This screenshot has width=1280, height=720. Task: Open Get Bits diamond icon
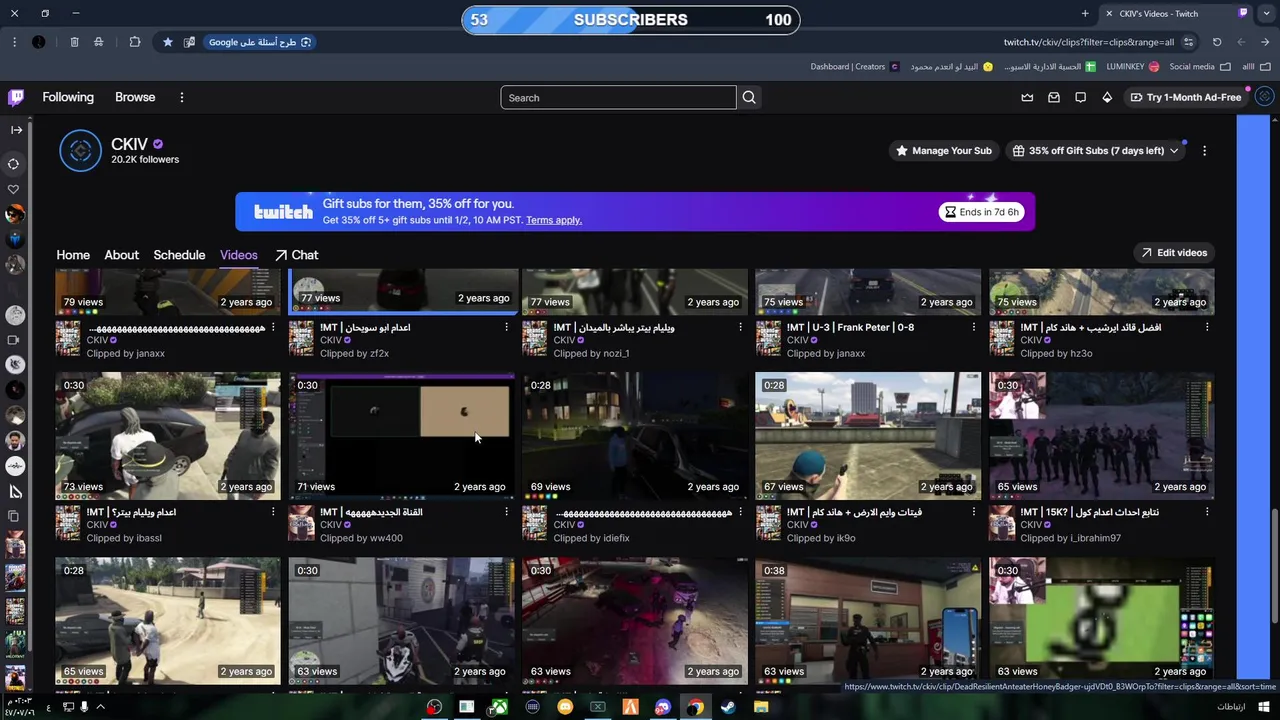[x=1107, y=97]
